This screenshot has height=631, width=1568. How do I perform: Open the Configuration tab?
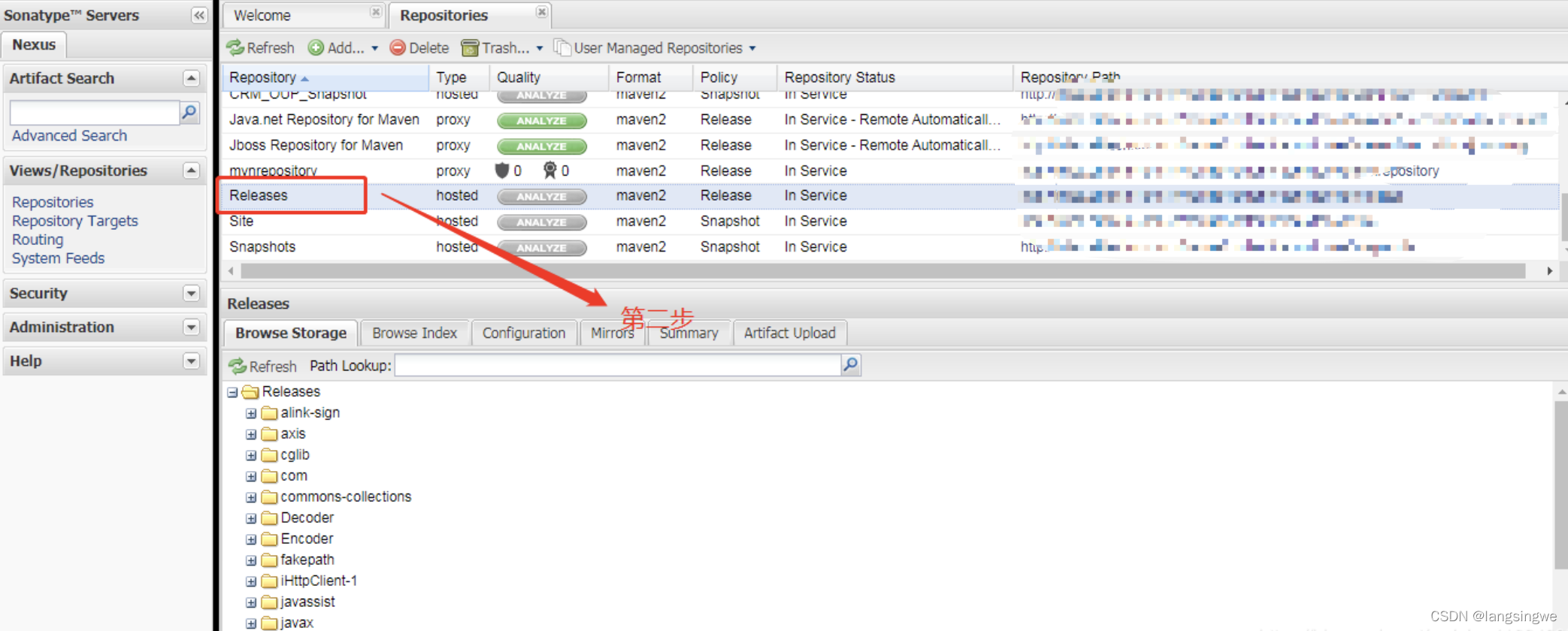pos(524,333)
